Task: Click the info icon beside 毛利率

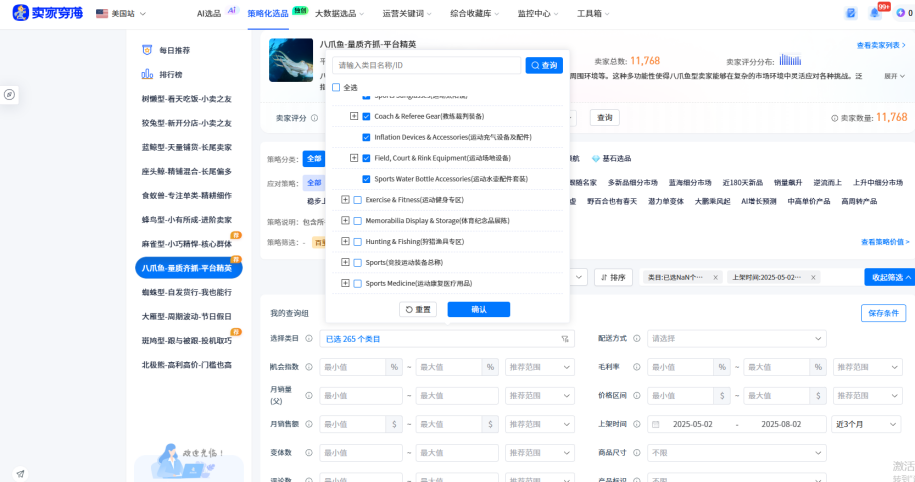Action: pyautogui.click(x=637, y=367)
